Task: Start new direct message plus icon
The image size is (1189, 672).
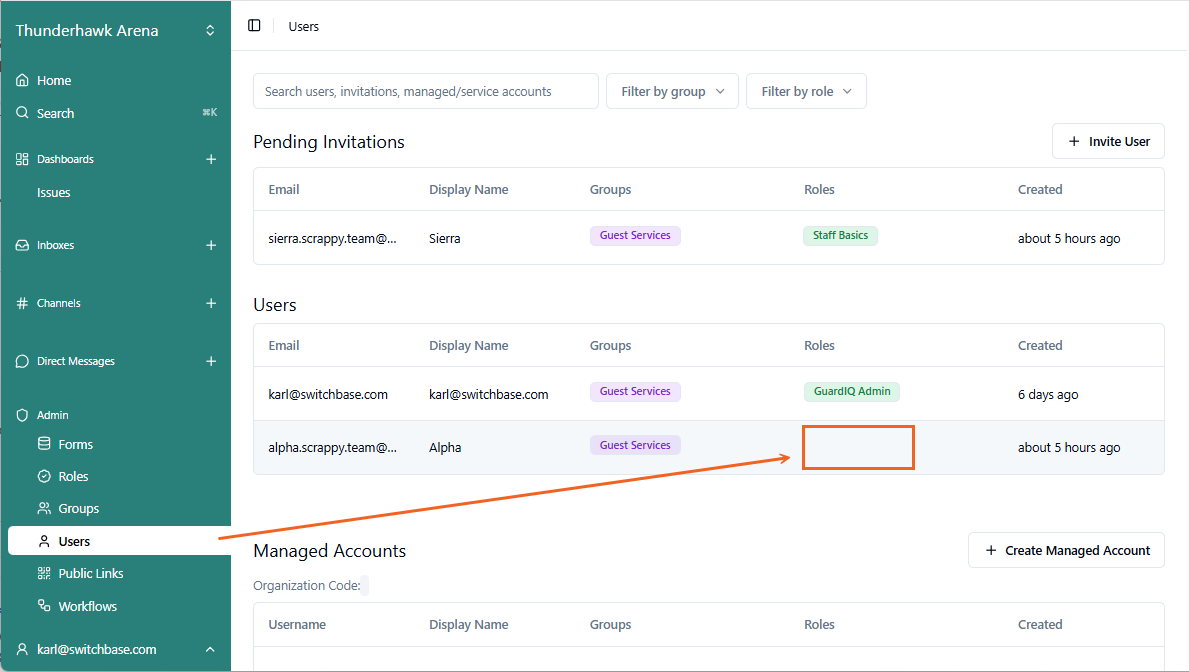Action: 211,361
